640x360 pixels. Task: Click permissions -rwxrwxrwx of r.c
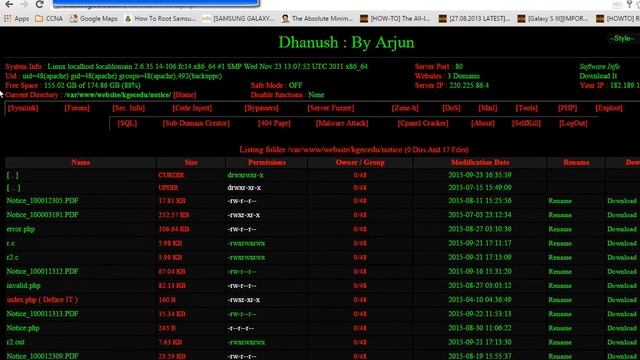click(x=246, y=243)
